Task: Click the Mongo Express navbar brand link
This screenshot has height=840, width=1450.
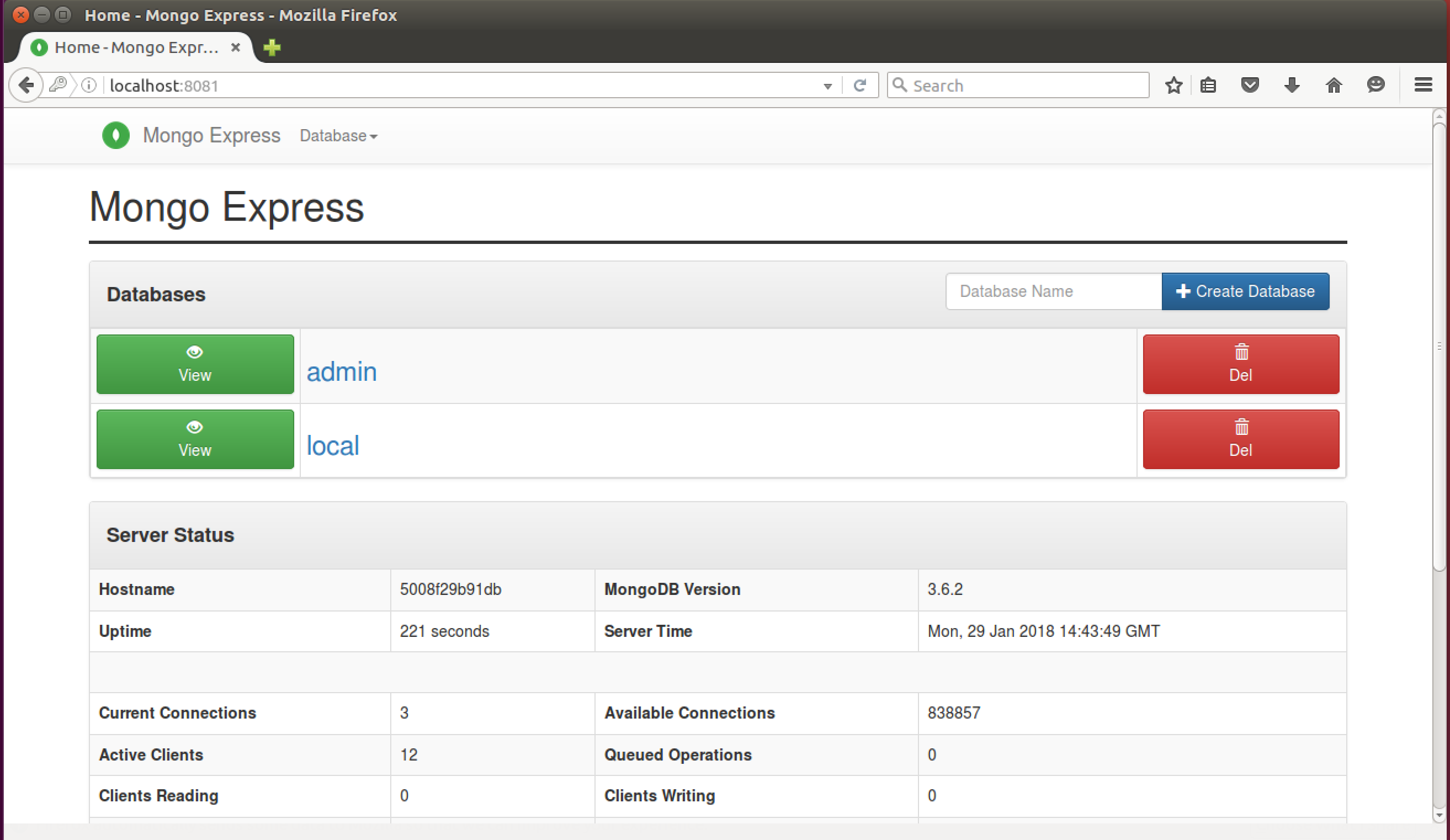Action: coord(211,135)
